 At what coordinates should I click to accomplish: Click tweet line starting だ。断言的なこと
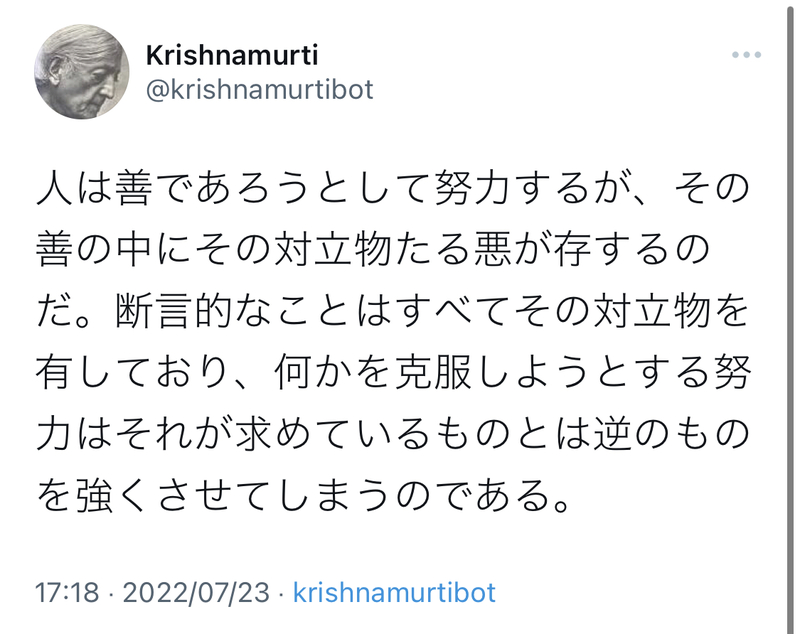point(393,311)
